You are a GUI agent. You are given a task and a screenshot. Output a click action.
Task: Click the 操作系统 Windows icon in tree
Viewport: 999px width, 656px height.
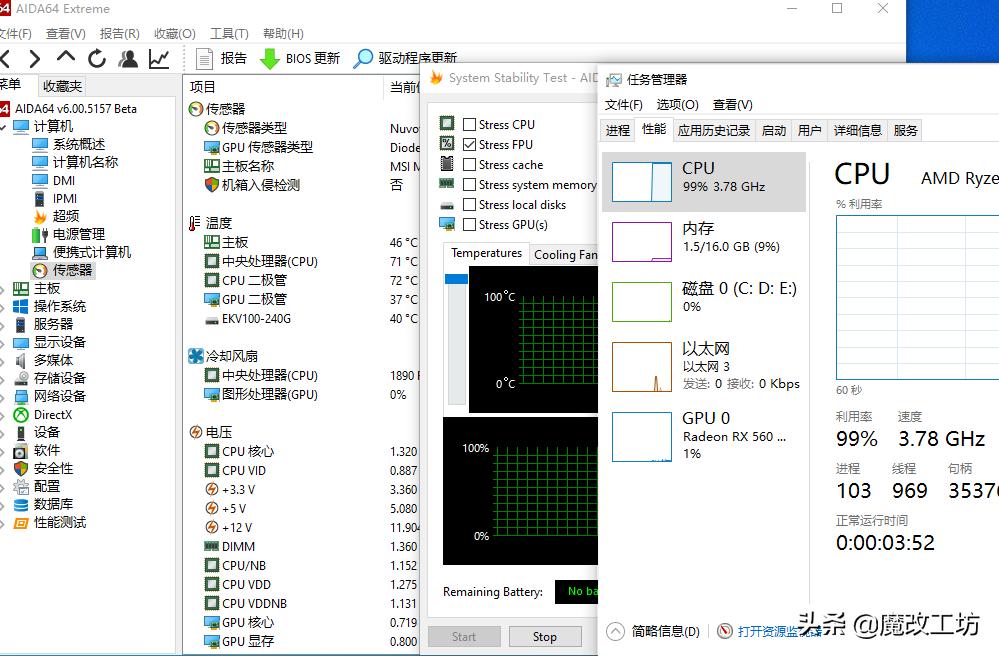pyautogui.click(x=21, y=306)
